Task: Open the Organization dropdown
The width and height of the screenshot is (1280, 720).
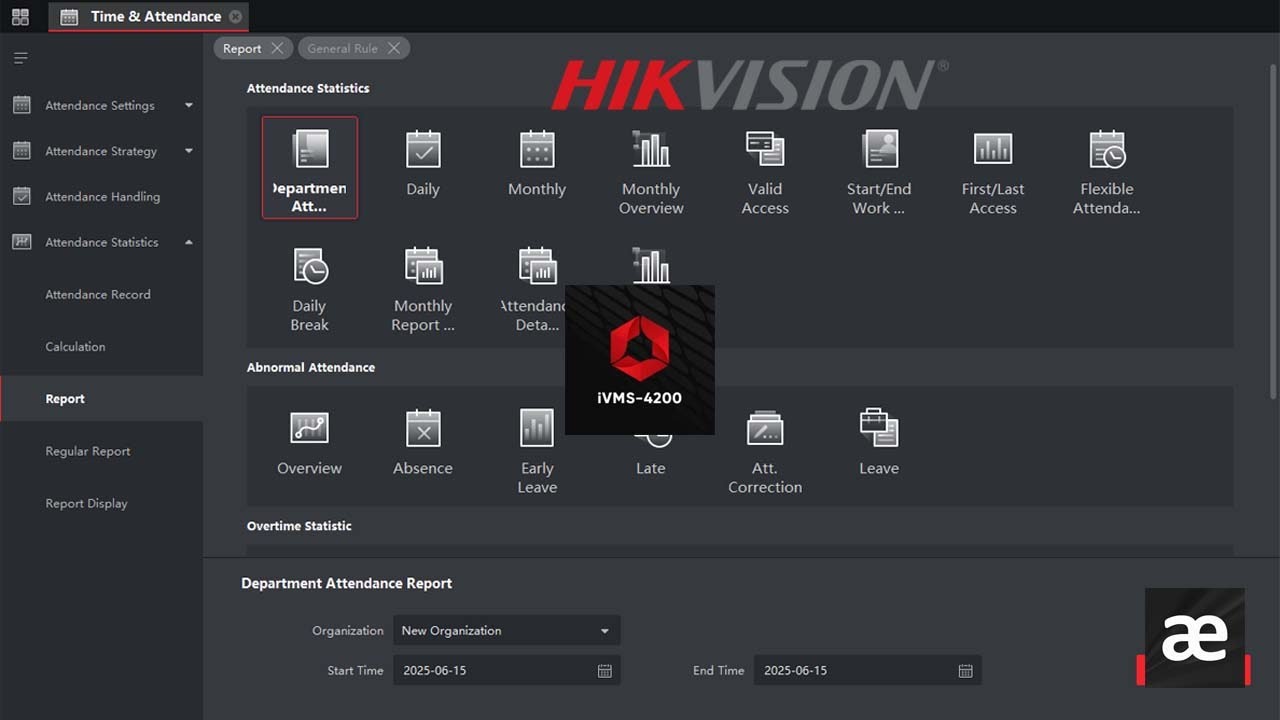Action: [x=507, y=631]
